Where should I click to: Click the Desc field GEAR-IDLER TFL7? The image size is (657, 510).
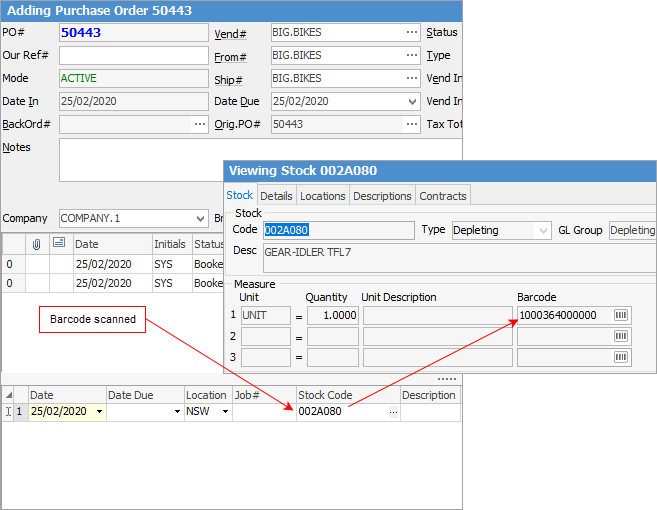(x=459, y=258)
